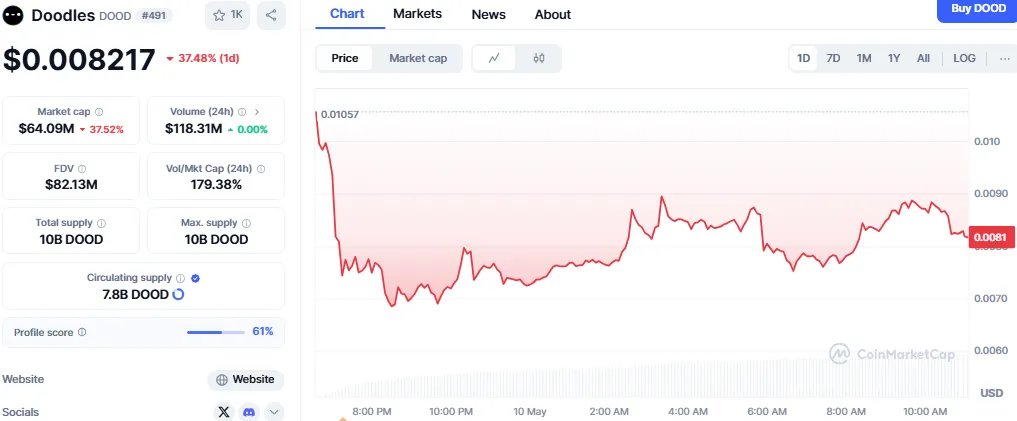Click the share icon next to watchlist
This screenshot has width=1017, height=421.
(x=271, y=15)
